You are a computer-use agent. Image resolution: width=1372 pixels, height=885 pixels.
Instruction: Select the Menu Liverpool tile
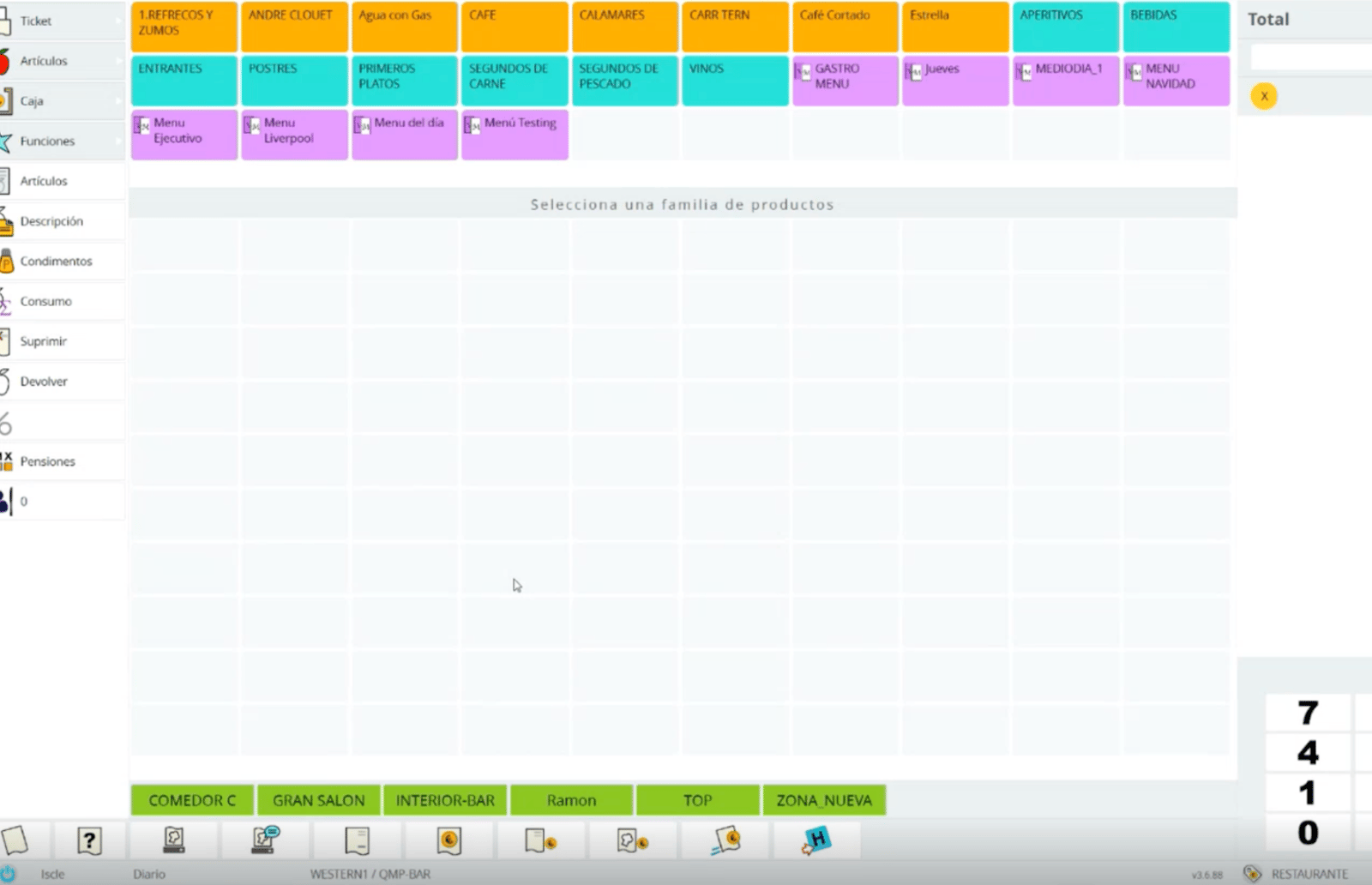tap(294, 135)
